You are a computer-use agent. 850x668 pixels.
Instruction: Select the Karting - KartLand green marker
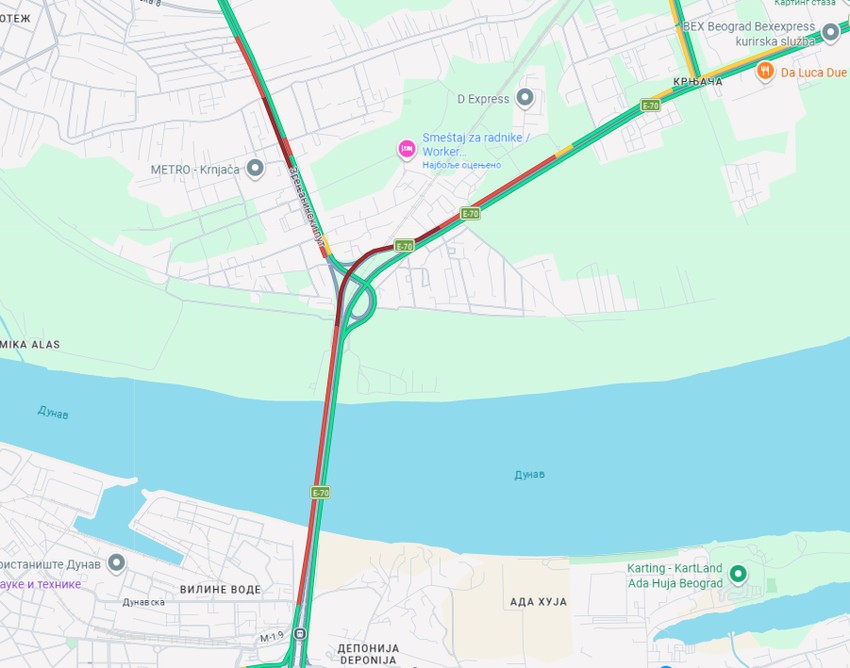pyautogui.click(x=738, y=573)
